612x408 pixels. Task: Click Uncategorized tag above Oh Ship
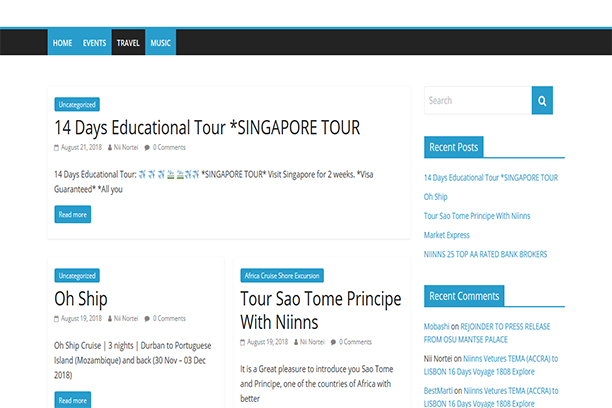point(77,275)
